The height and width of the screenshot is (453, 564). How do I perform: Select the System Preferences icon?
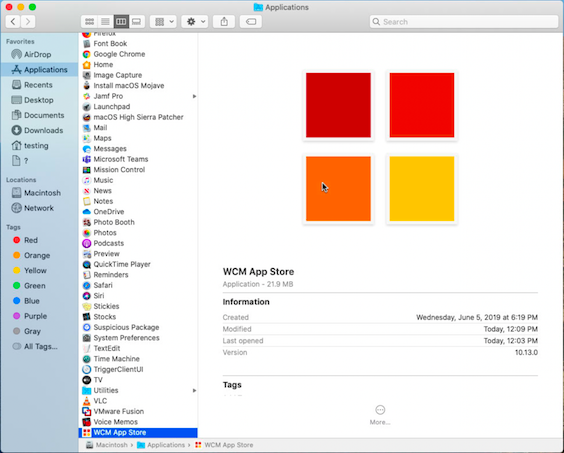[86, 338]
